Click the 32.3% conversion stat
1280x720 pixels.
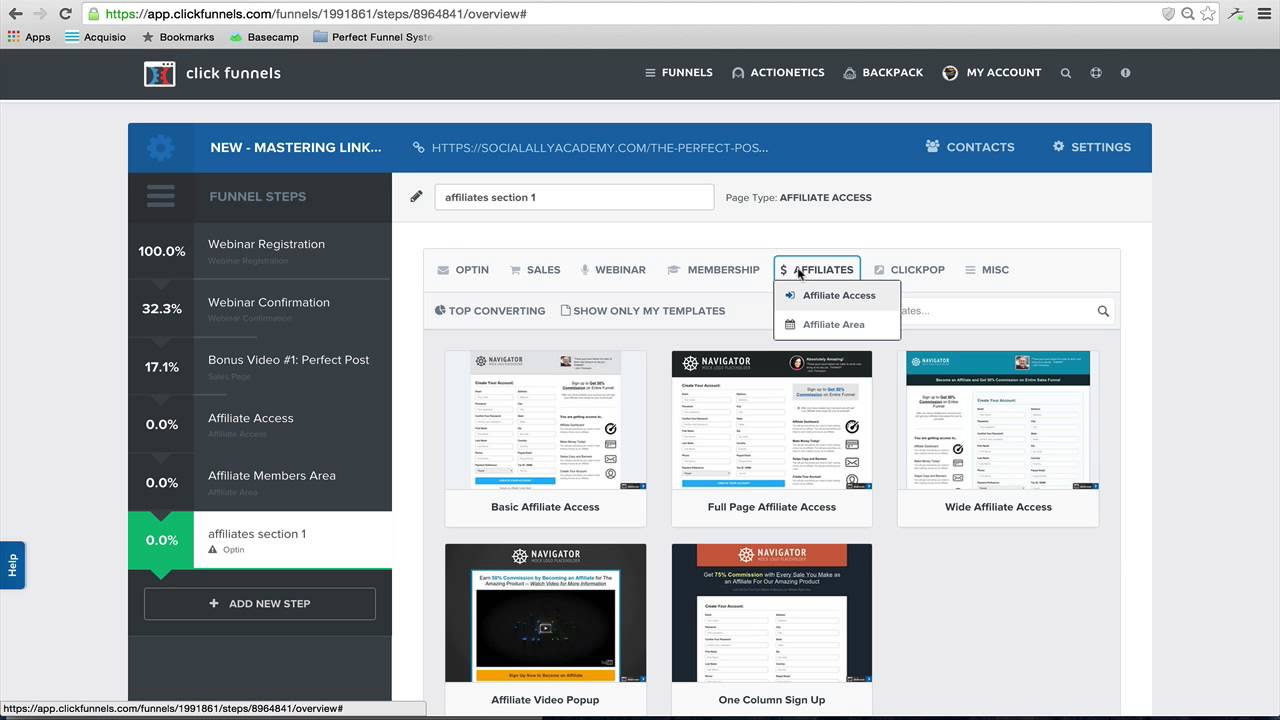pyautogui.click(x=162, y=309)
